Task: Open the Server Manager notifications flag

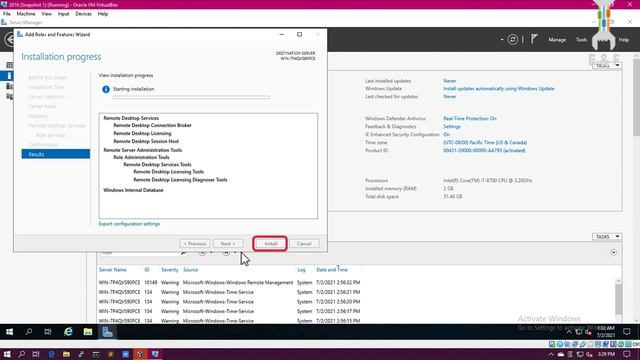Action: pyautogui.click(x=534, y=39)
